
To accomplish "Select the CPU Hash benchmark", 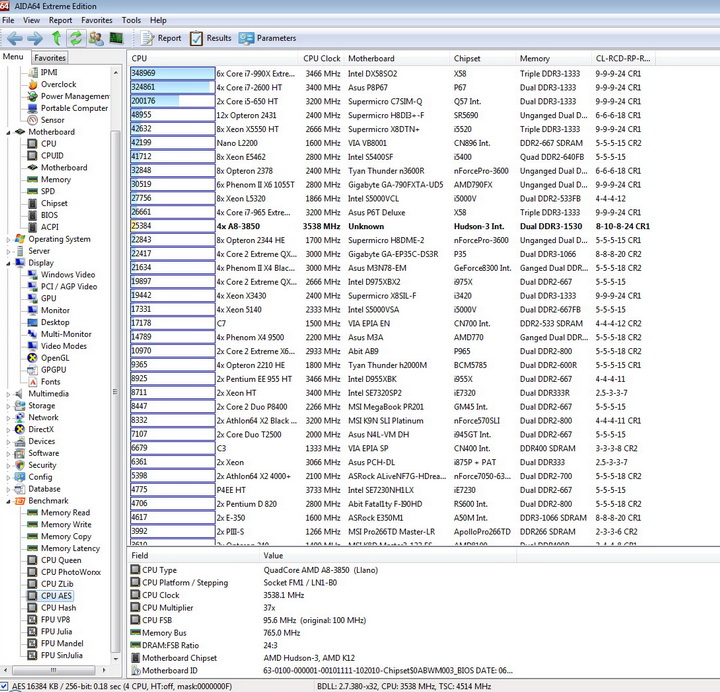I will (x=52, y=608).
